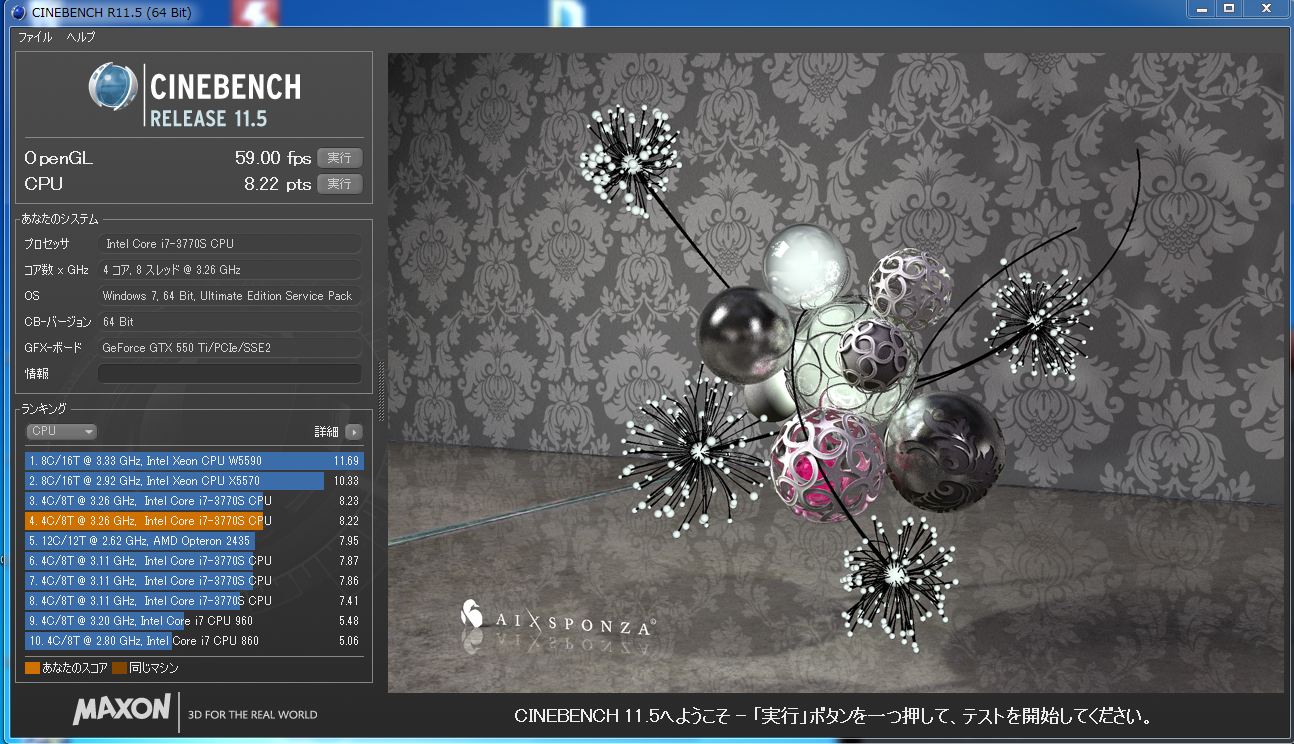Click the CINEBENCH app icon in title bar

click(x=17, y=13)
